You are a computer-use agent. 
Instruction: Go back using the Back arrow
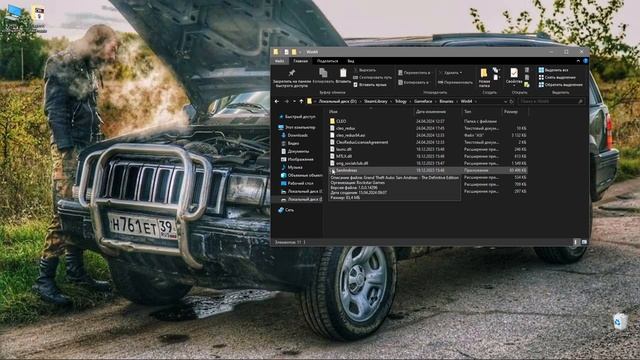coord(277,101)
